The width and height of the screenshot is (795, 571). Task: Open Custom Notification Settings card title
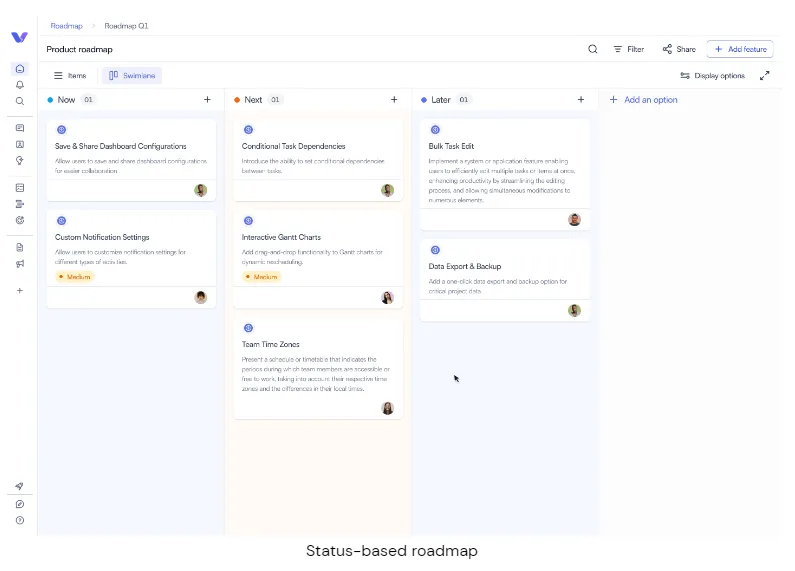(x=102, y=237)
